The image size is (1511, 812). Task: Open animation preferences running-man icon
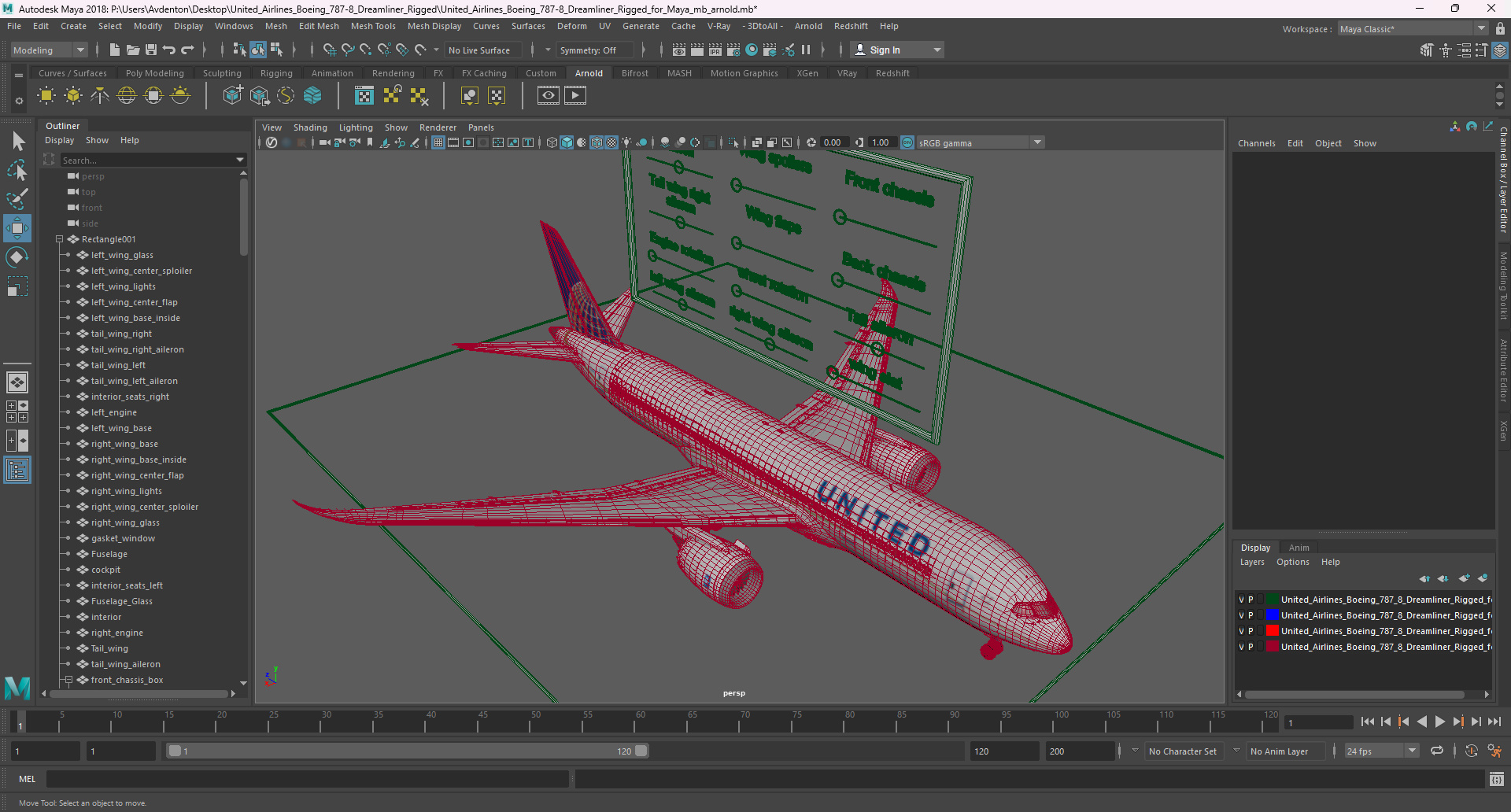tap(1494, 751)
